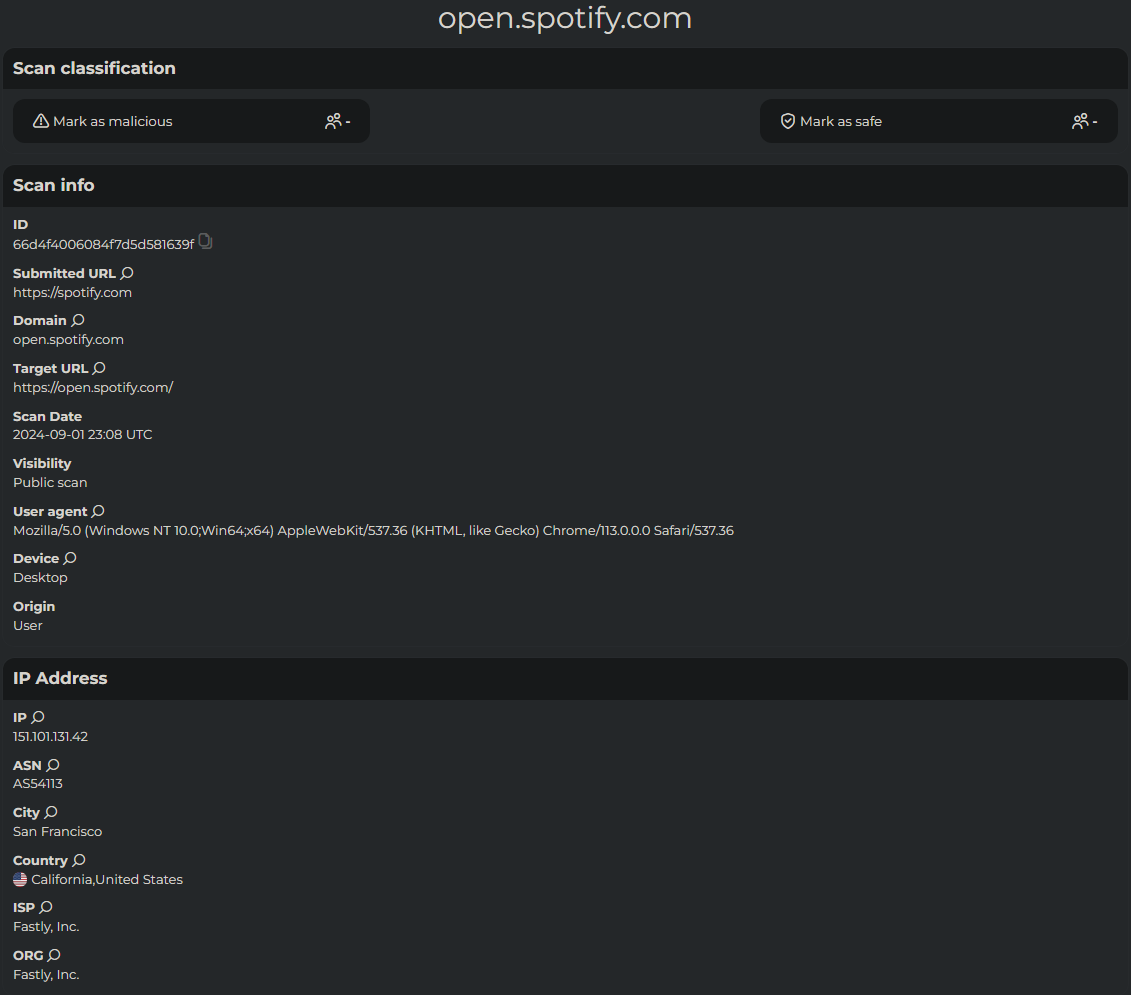Click the copy icon beside scan ID
The height and width of the screenshot is (995, 1131).
(x=205, y=241)
